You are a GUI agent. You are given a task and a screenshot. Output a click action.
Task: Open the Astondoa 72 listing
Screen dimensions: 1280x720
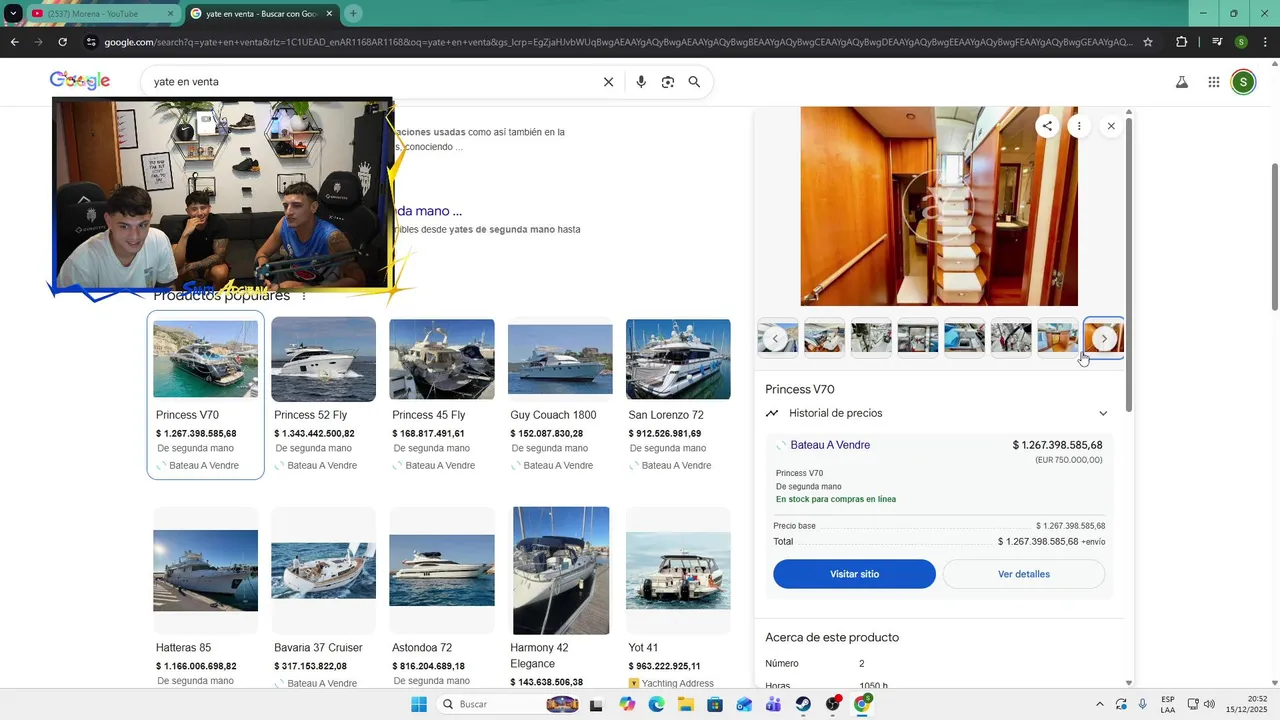pyautogui.click(x=441, y=597)
